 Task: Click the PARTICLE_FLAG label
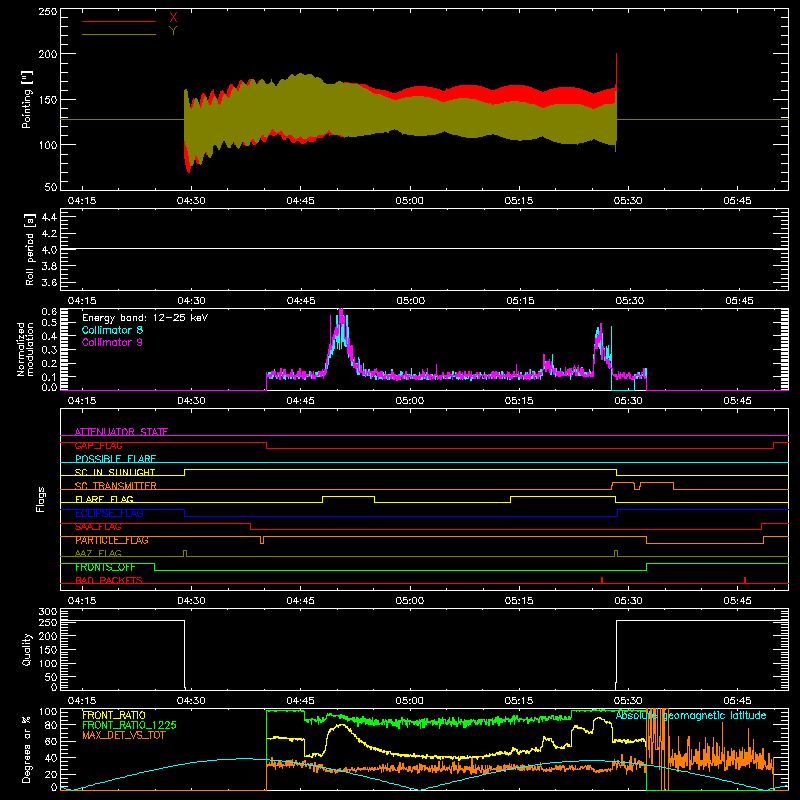coord(112,540)
